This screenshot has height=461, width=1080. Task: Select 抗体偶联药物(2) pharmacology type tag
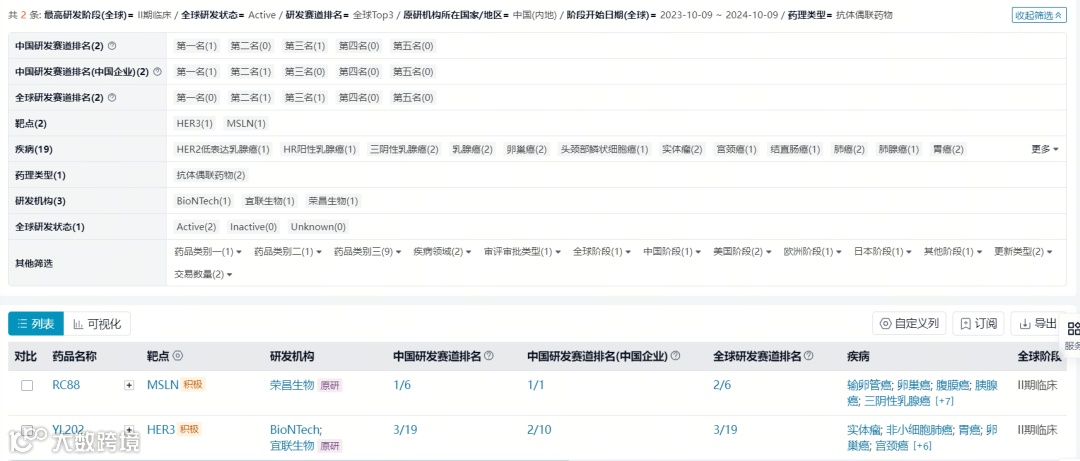pos(211,175)
